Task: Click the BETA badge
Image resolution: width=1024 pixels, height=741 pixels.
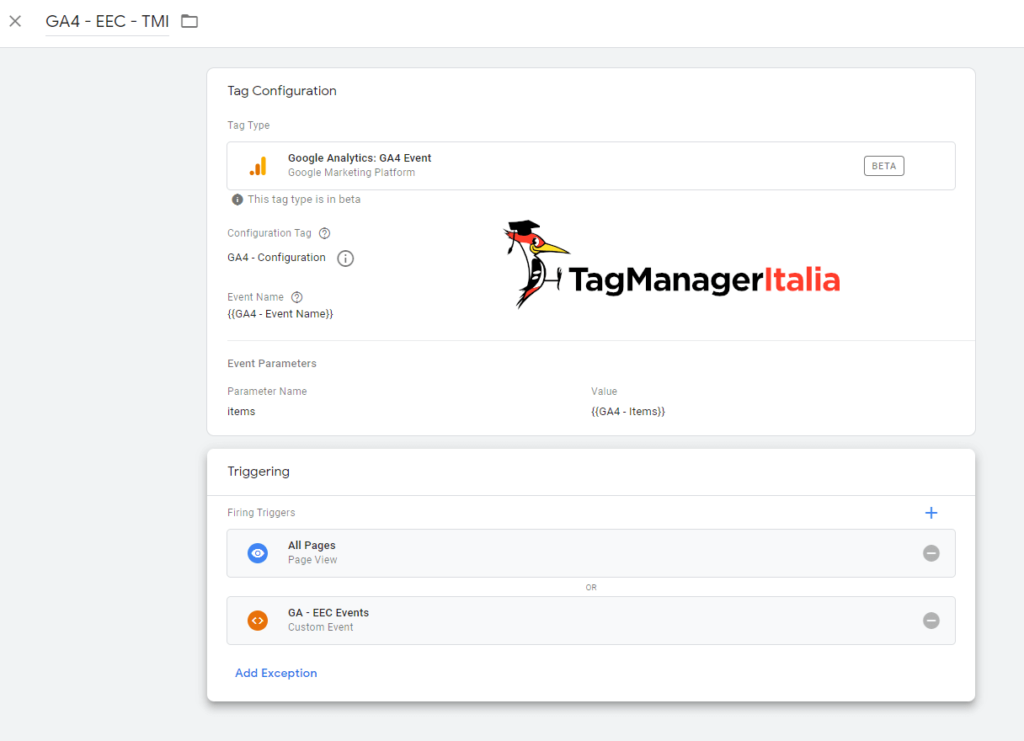Action: coord(884,166)
